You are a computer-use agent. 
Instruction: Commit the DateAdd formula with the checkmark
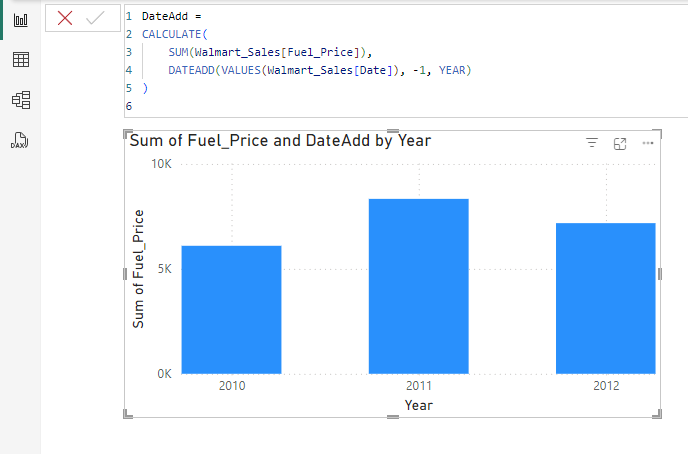96,18
